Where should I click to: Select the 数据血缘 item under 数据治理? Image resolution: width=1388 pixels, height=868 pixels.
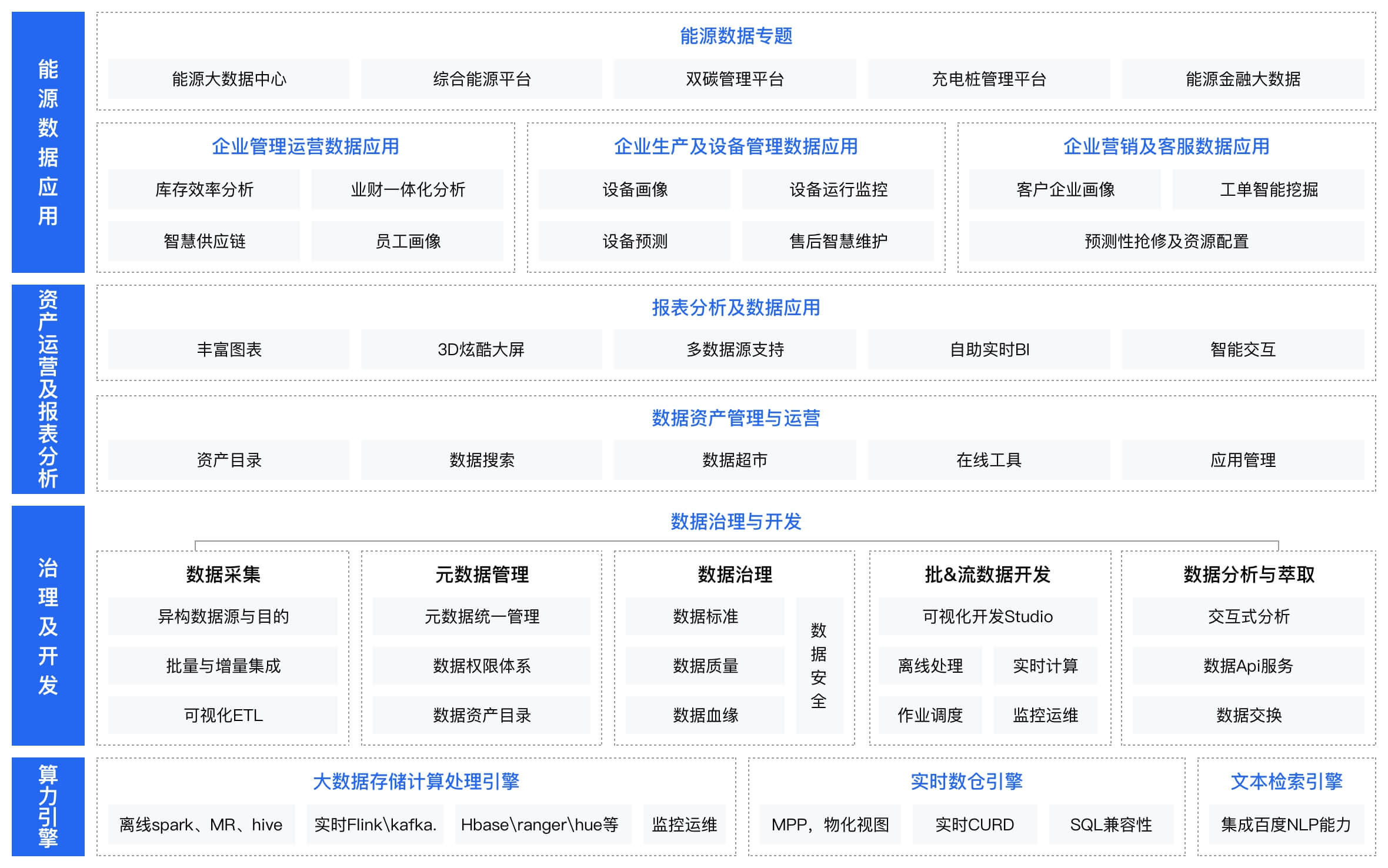pos(706,715)
